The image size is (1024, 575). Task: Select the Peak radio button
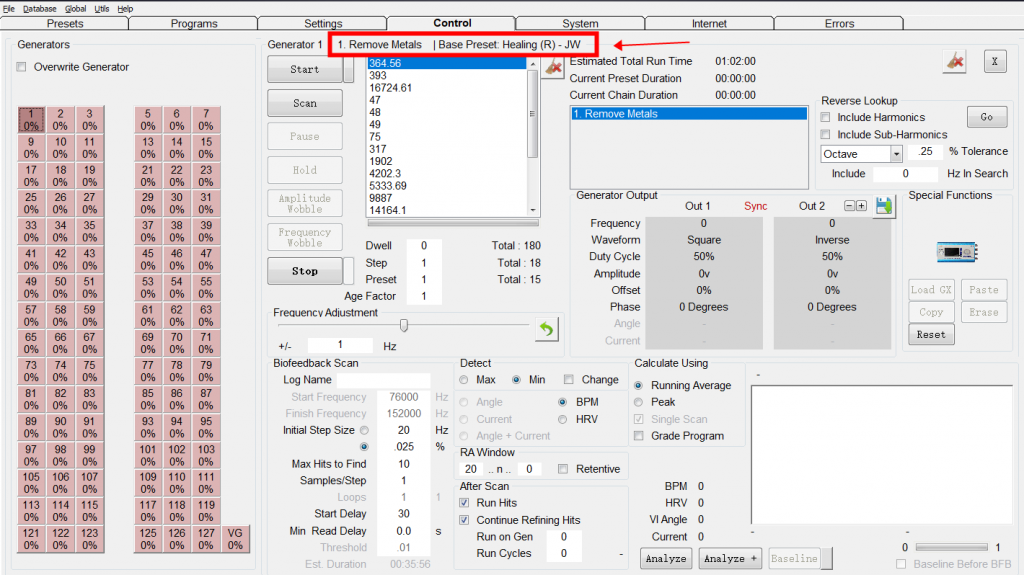[639, 402]
